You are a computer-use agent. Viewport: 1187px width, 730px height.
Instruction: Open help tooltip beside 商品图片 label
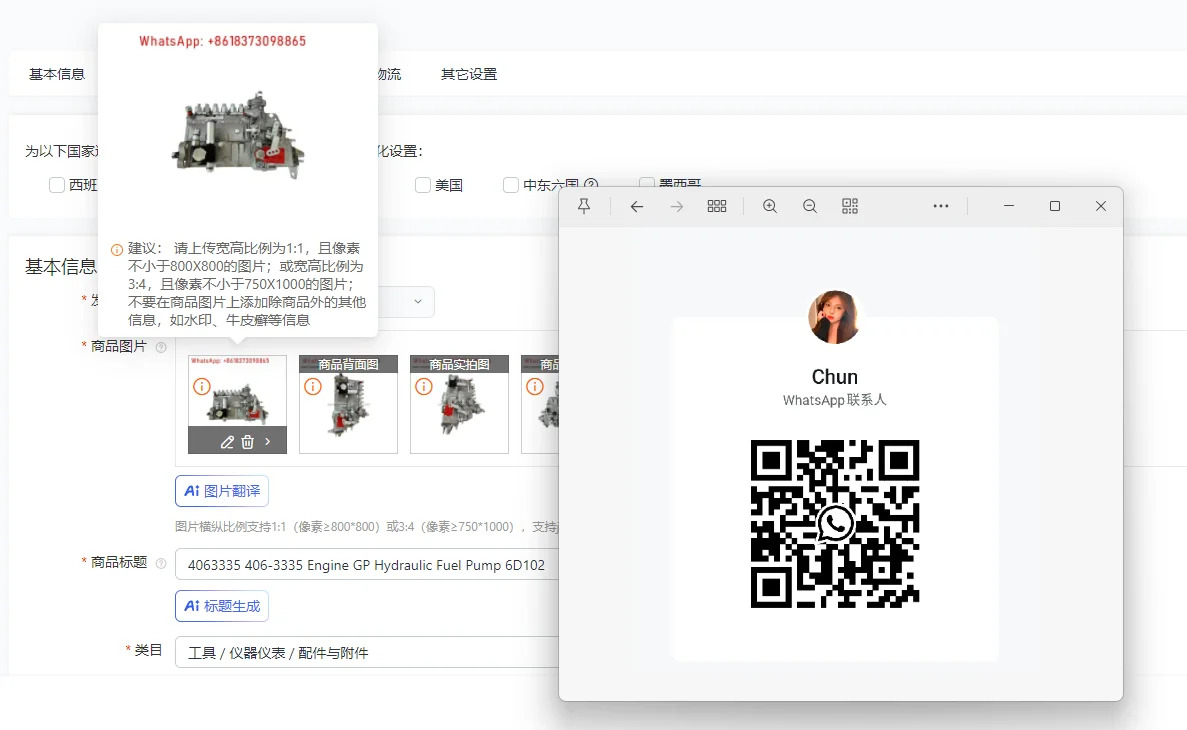click(160, 347)
